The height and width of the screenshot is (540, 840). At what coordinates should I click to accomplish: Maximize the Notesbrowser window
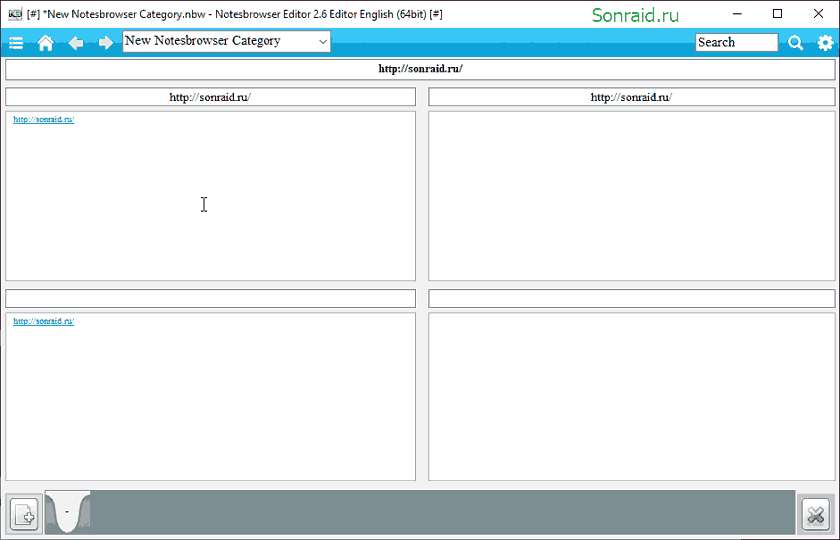pyautogui.click(x=777, y=14)
